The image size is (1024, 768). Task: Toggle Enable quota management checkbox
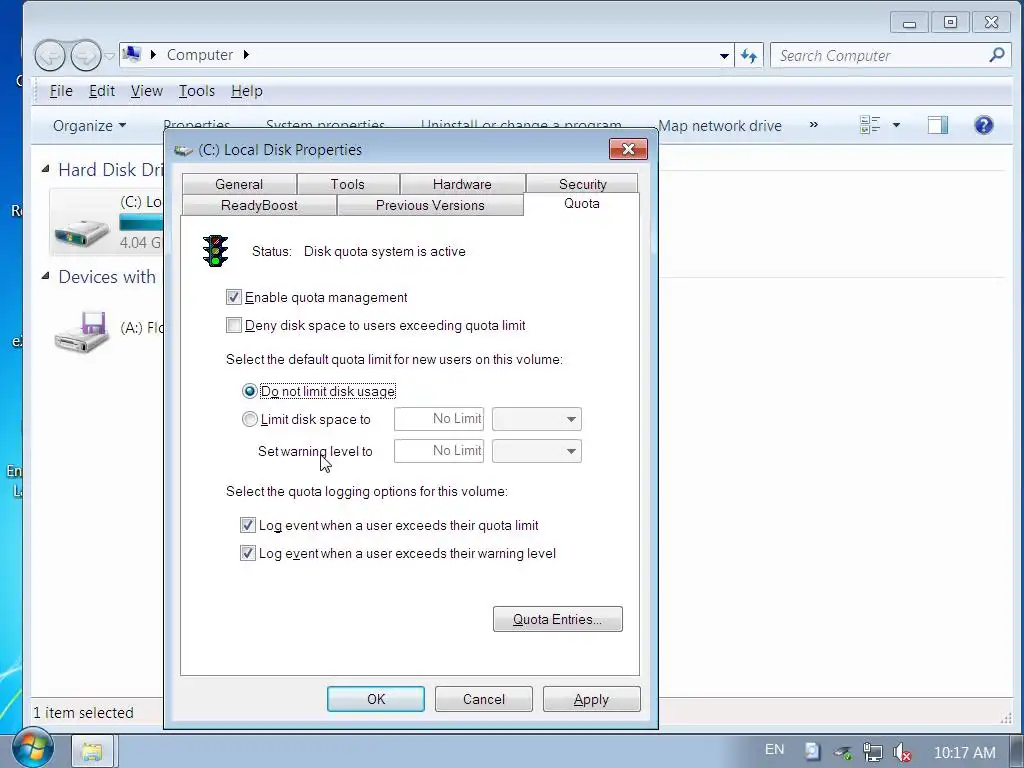[234, 297]
